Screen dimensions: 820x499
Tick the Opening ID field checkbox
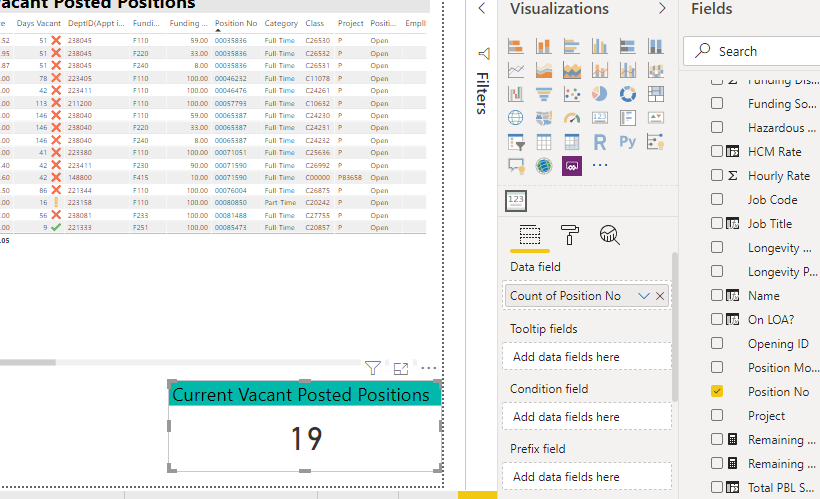(x=717, y=343)
